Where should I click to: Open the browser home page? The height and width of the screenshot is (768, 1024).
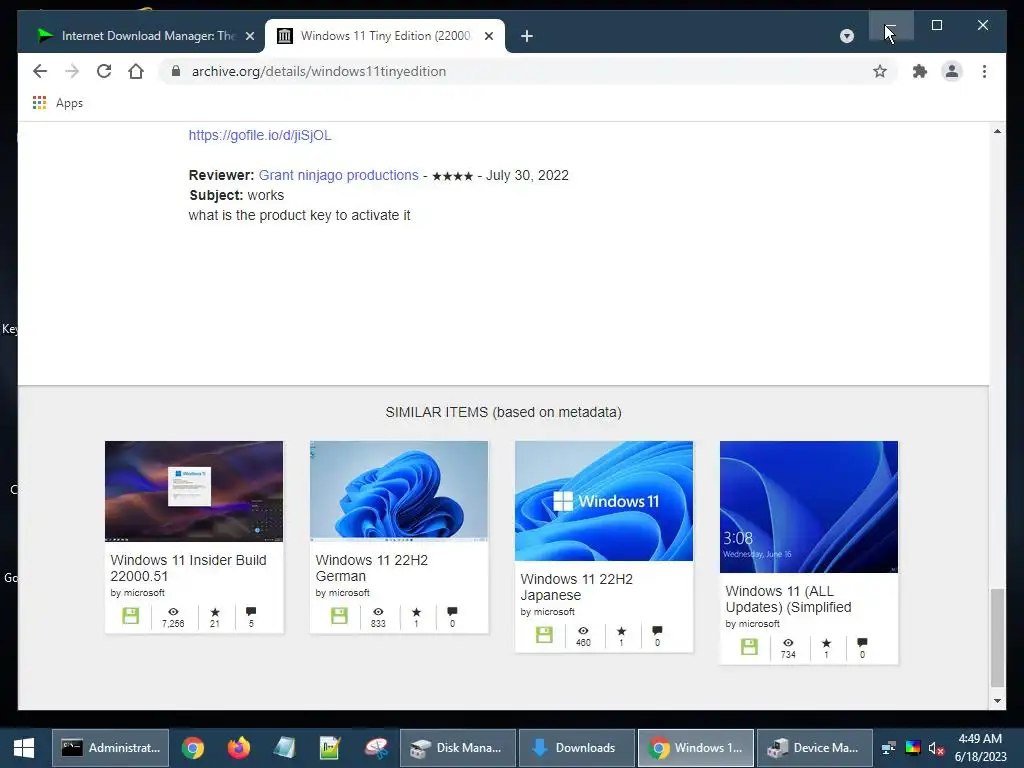pyautogui.click(x=136, y=71)
